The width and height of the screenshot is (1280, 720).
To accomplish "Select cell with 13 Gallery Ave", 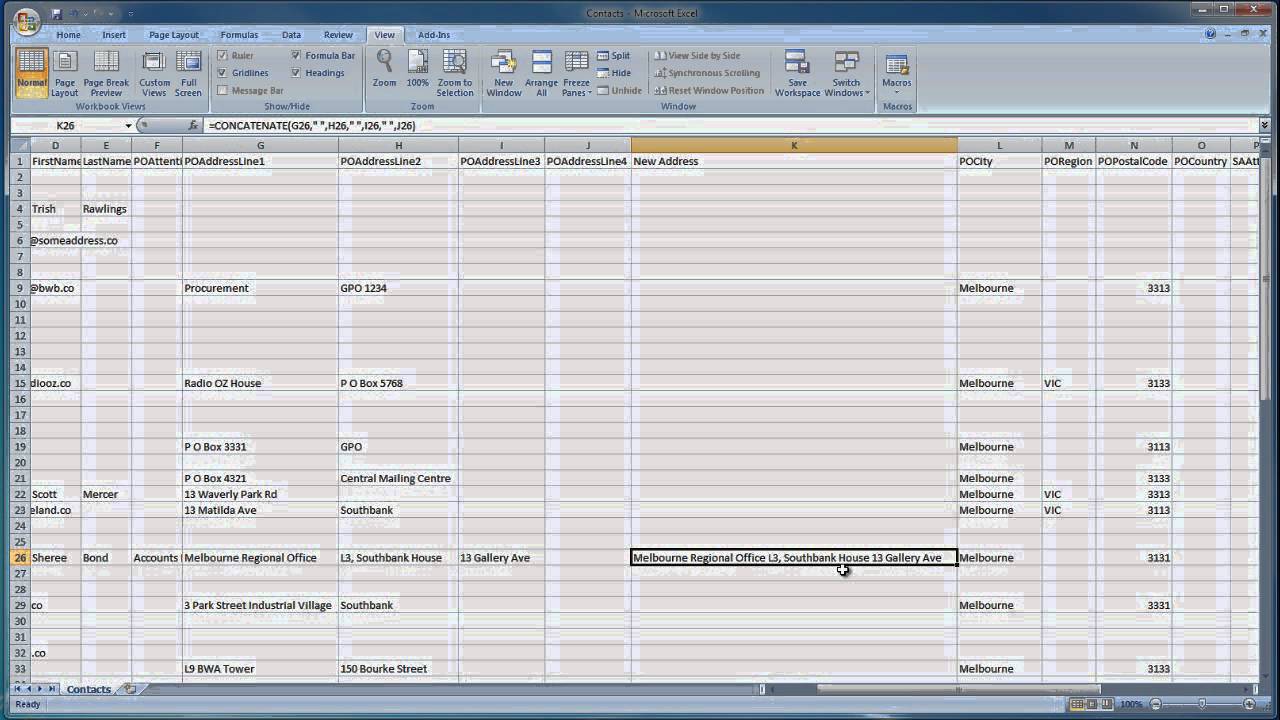I will coord(501,558).
